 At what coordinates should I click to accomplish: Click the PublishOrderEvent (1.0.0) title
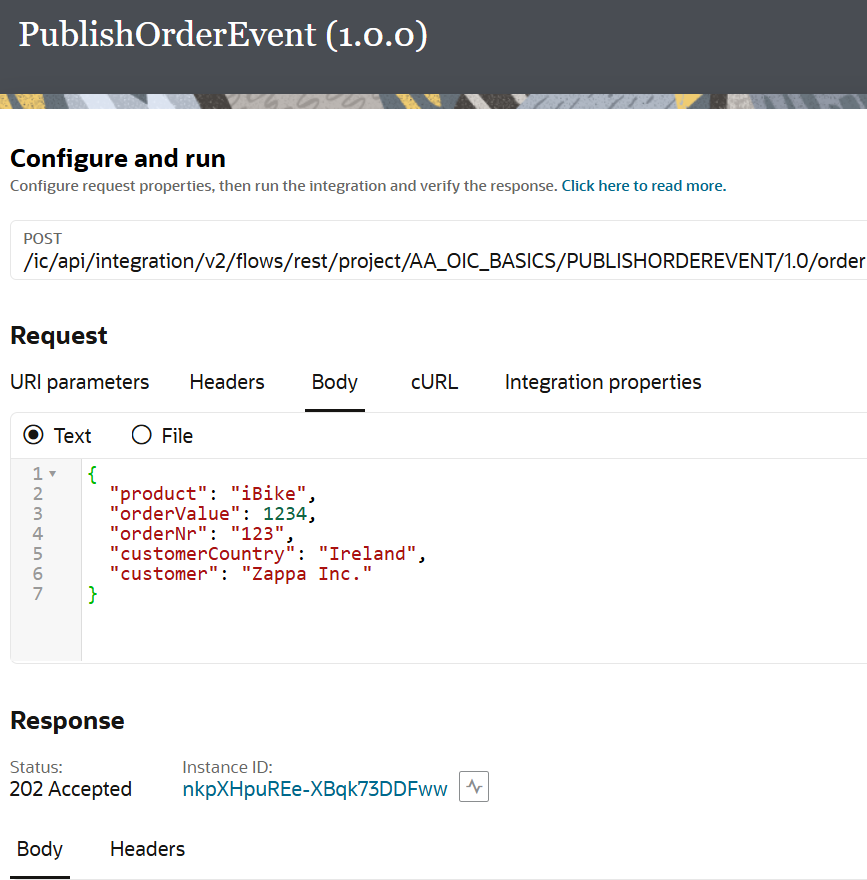(223, 35)
